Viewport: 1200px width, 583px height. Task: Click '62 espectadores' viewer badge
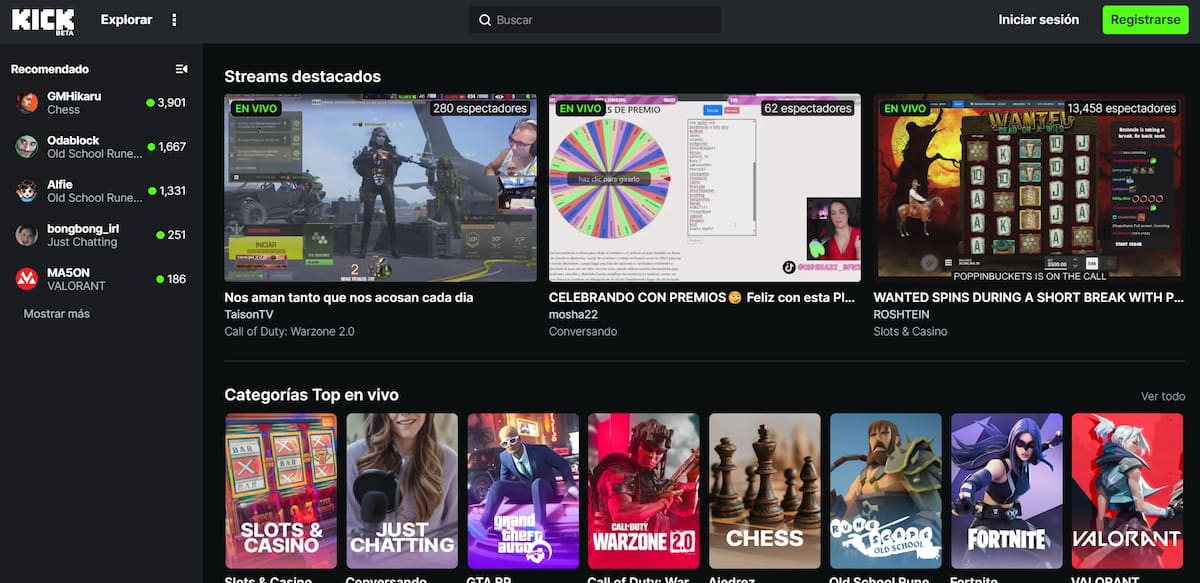[x=808, y=108]
